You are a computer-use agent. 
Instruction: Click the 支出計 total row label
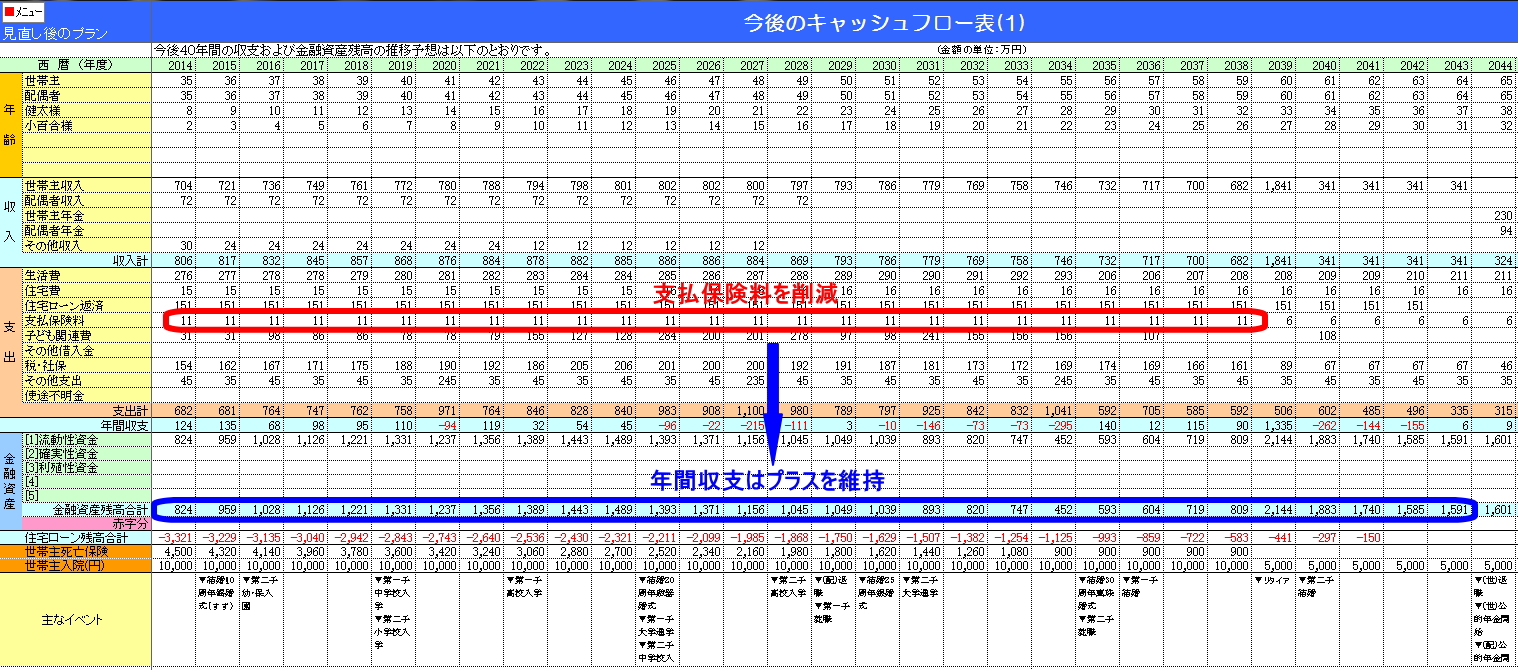[130, 411]
